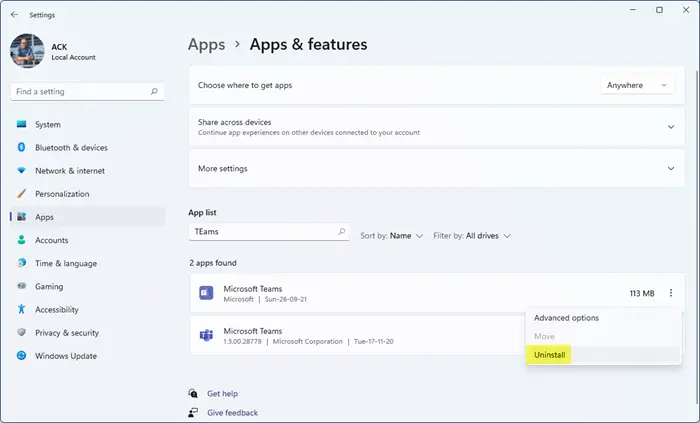Open Network & internet category
Screen dimensions: 700x423
pyautogui.click(x=88, y=171)
